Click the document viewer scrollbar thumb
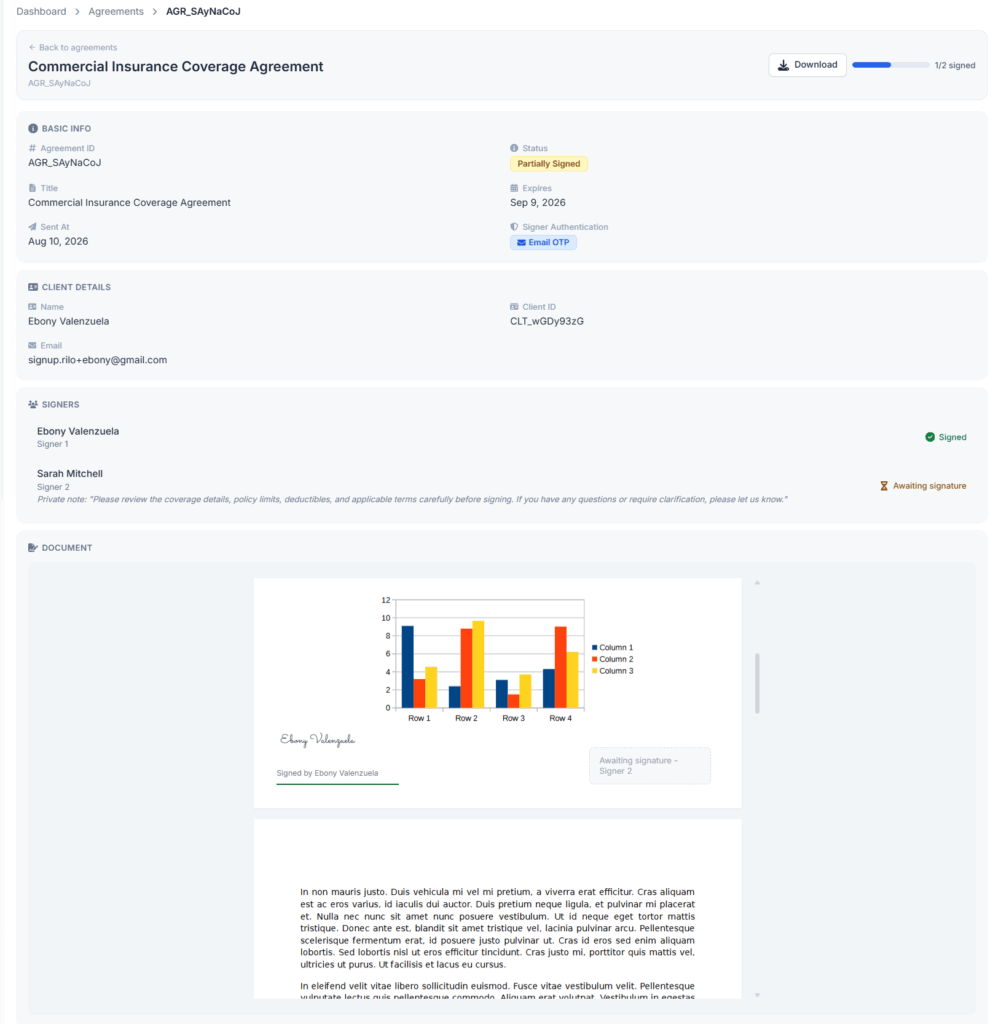The height and width of the screenshot is (1024, 1001). (x=757, y=683)
